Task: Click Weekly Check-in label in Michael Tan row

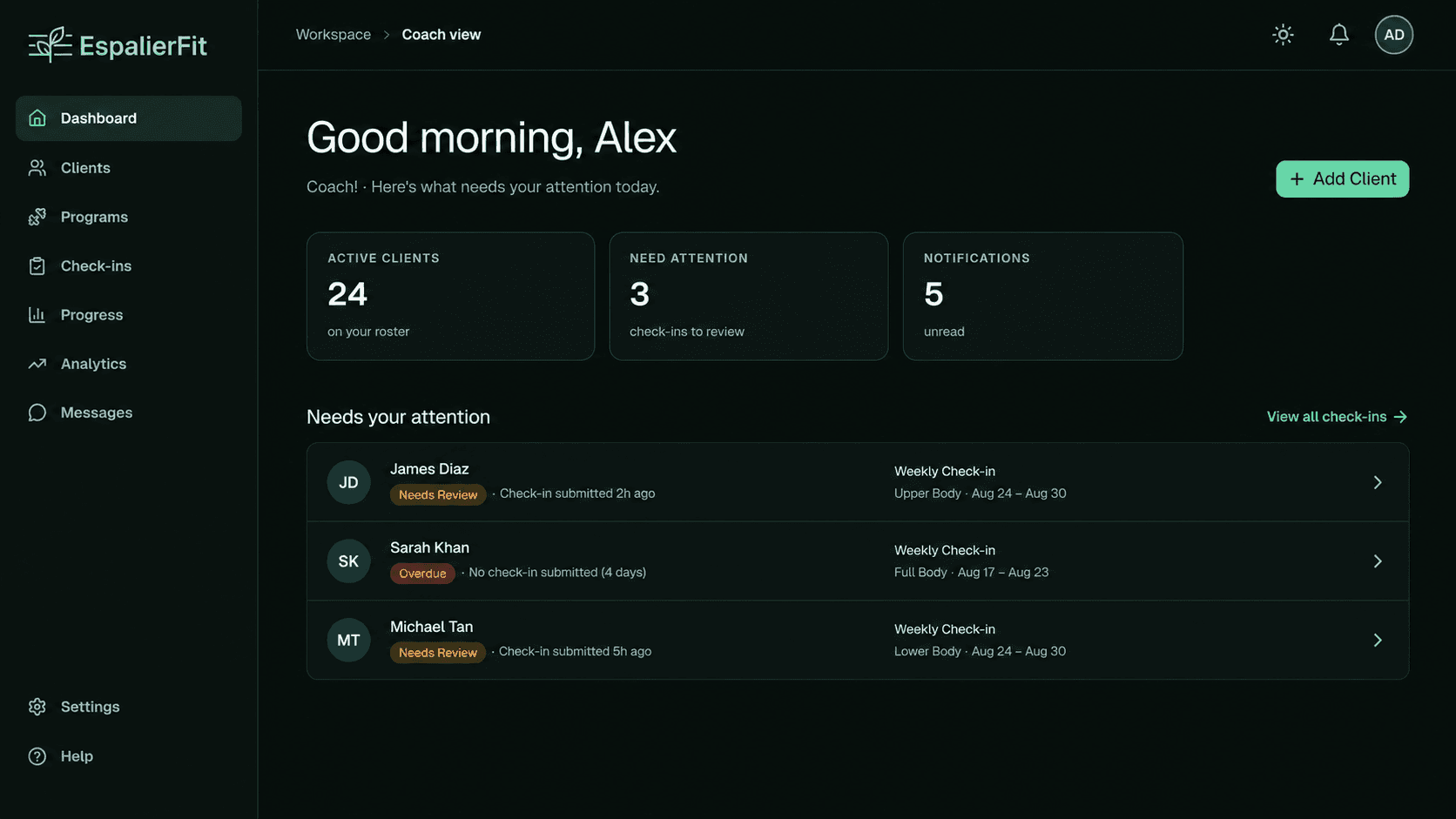Action: 944,629
